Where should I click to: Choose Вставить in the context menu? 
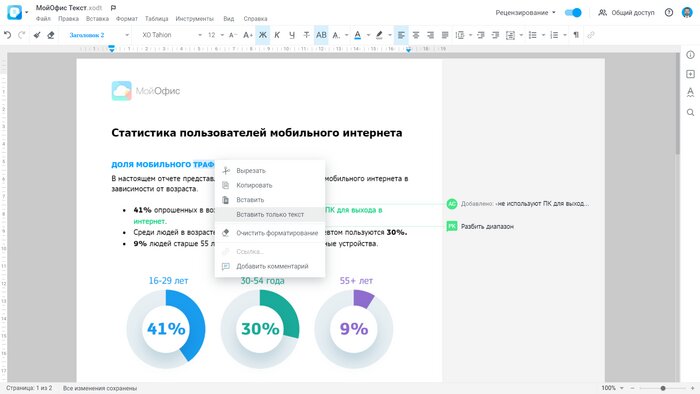tap(270, 200)
